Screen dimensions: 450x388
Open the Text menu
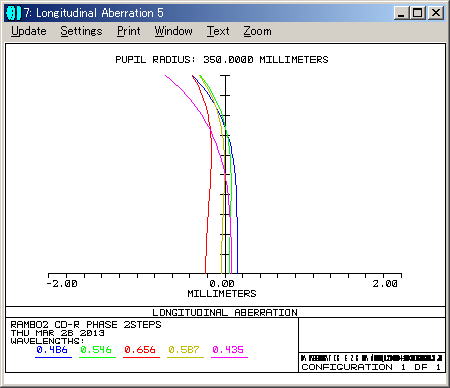coord(218,31)
